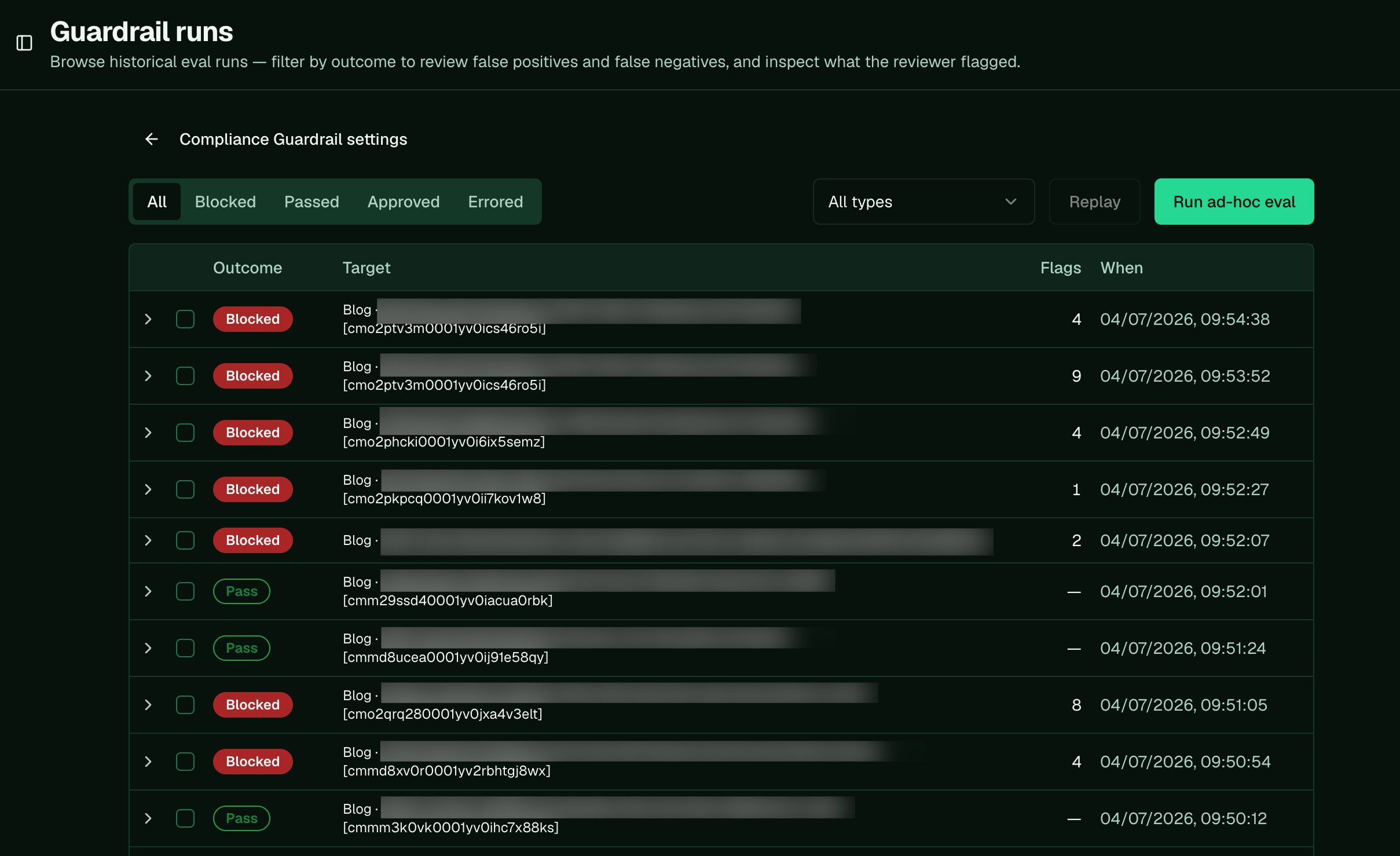The height and width of the screenshot is (856, 1400).
Task: Click the Outcome column header
Action: tap(248, 268)
